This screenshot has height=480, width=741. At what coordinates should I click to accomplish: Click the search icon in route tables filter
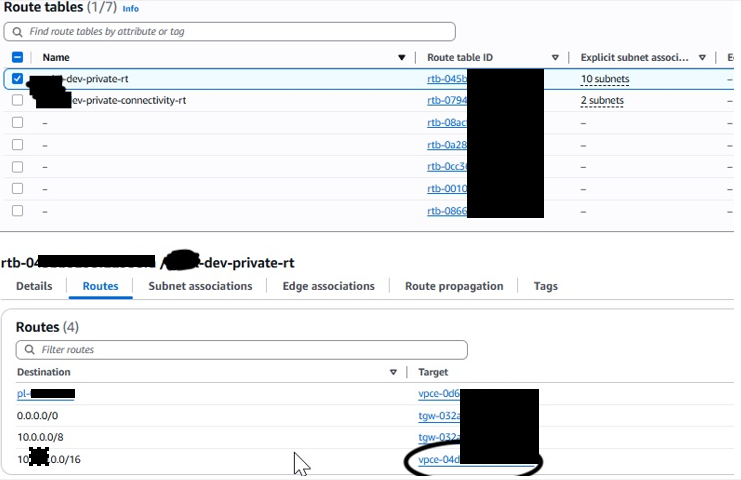[x=19, y=32]
